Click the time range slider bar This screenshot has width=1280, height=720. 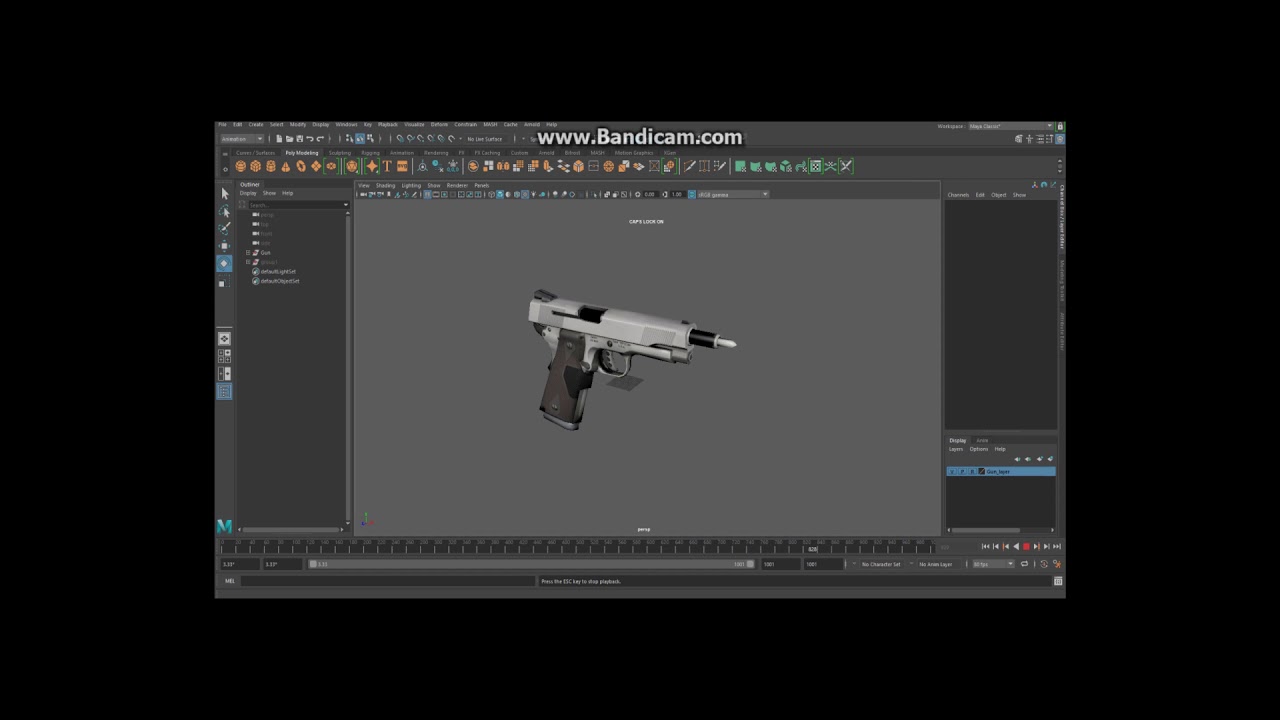tap(530, 564)
